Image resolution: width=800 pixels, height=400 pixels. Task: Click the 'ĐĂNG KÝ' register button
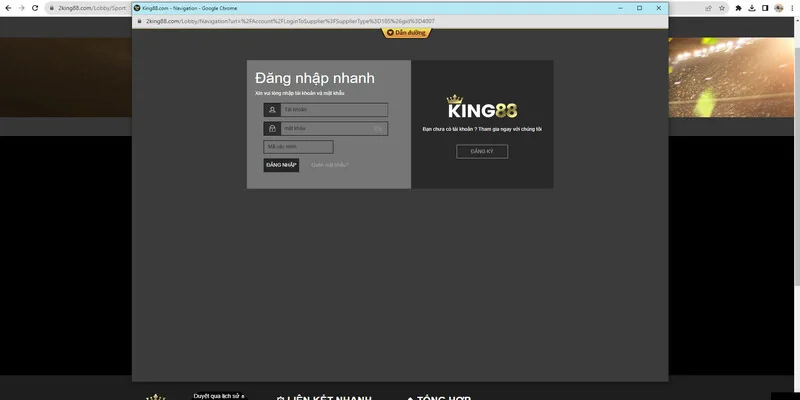[482, 152]
